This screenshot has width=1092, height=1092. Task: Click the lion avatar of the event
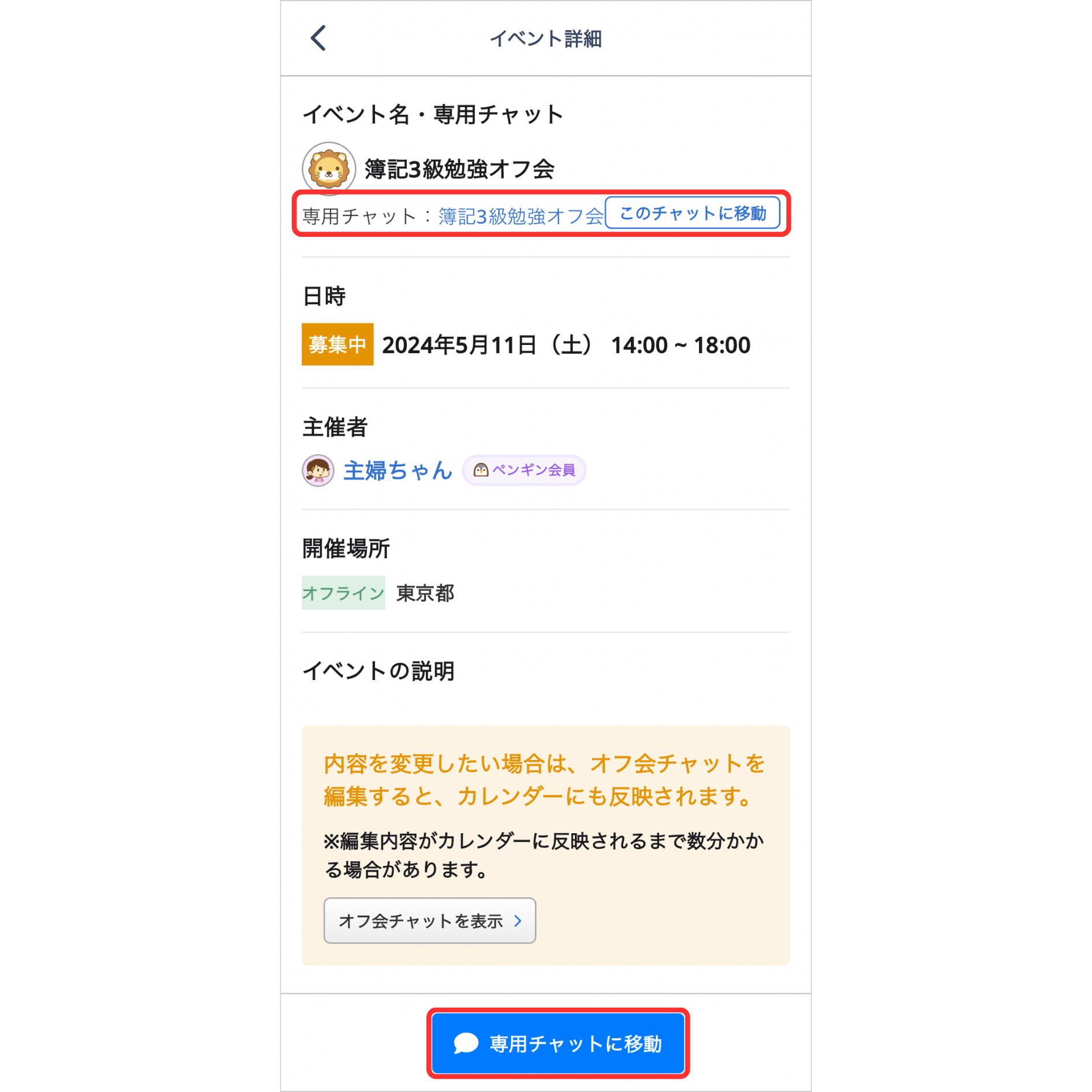pyautogui.click(x=329, y=169)
